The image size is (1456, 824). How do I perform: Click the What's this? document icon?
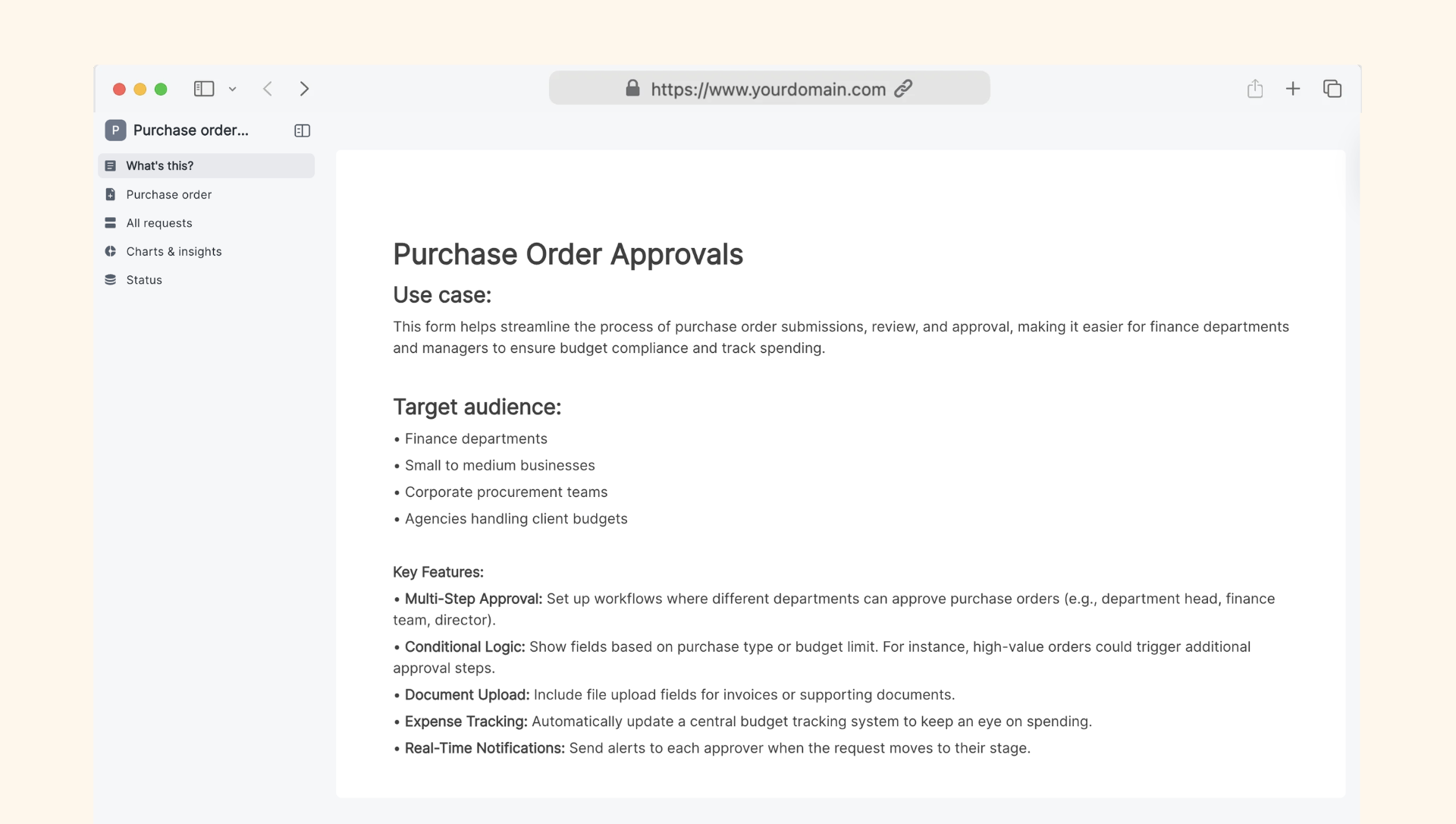point(111,165)
